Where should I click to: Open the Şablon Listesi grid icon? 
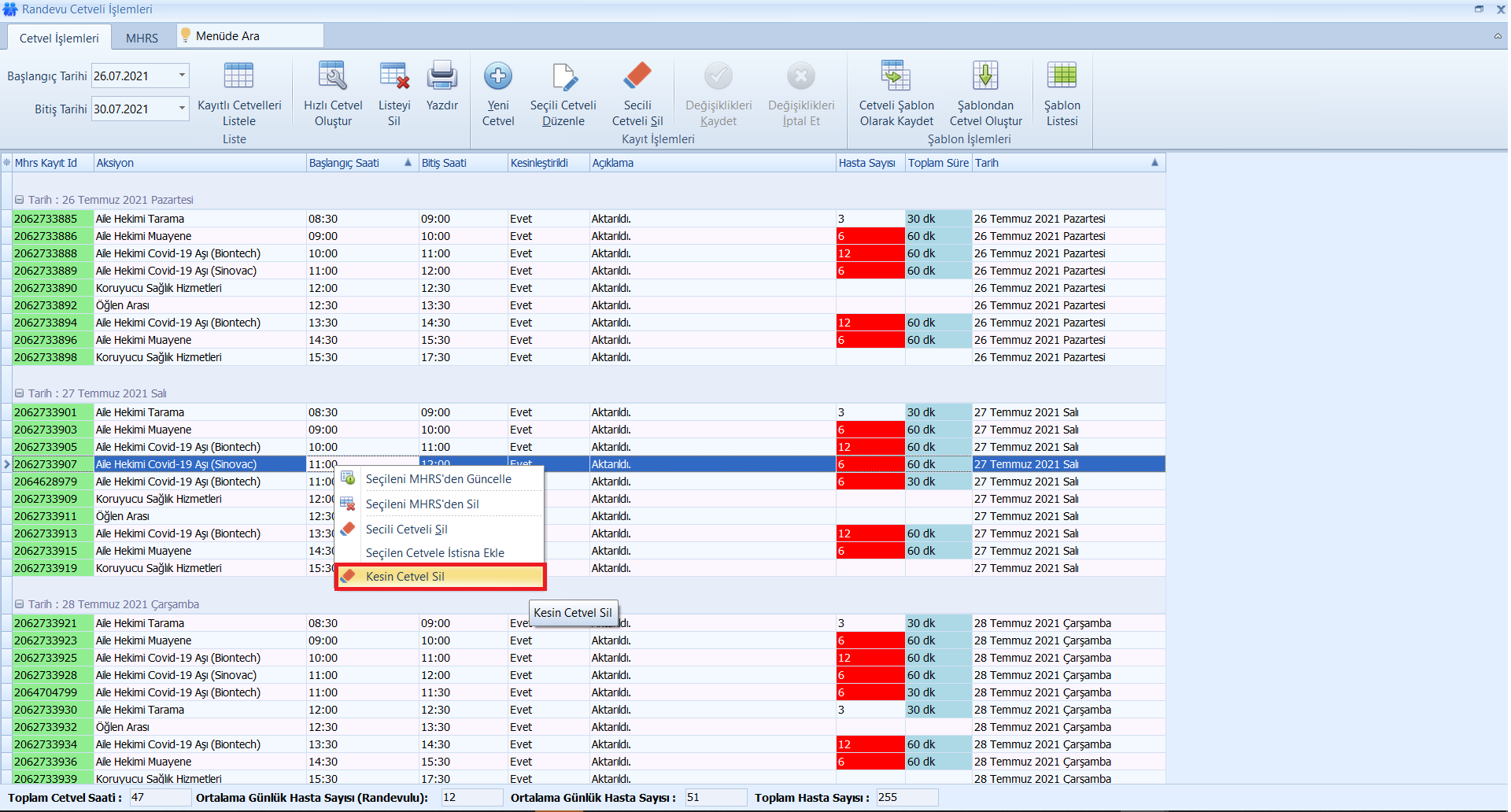[x=1062, y=76]
